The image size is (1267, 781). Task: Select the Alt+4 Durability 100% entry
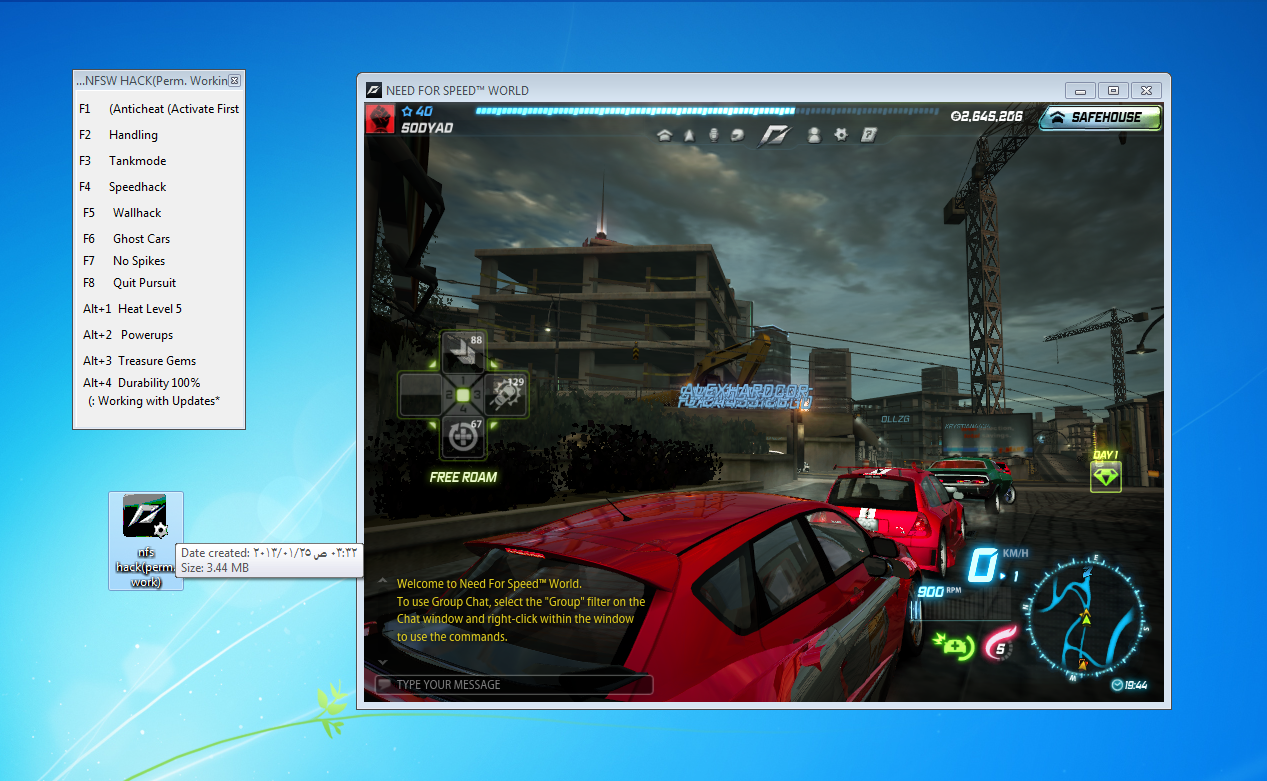(141, 383)
